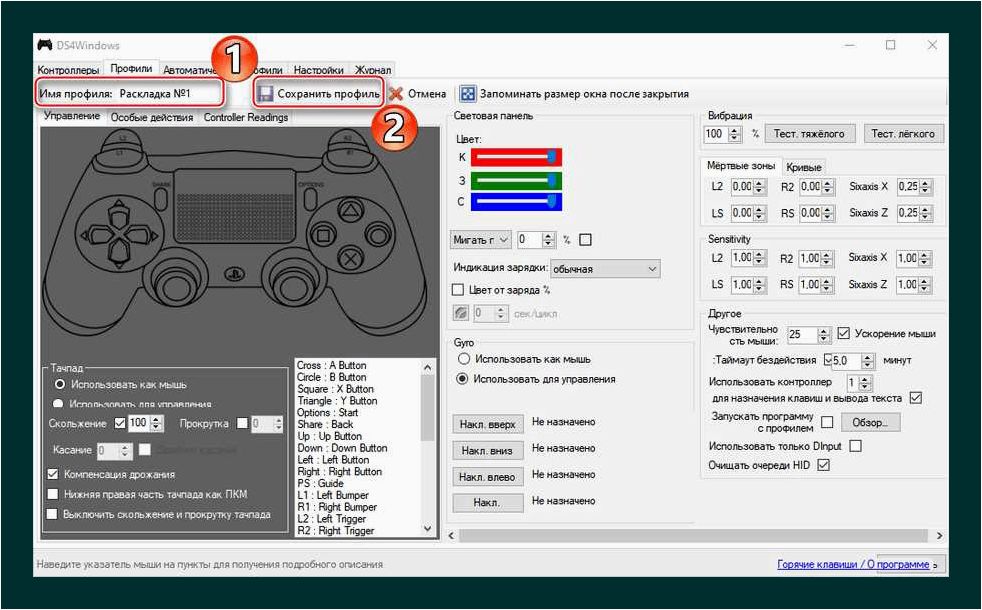
Task: Adjust Sixaxis X dead zone 0,25 spinner
Action: tap(926, 187)
